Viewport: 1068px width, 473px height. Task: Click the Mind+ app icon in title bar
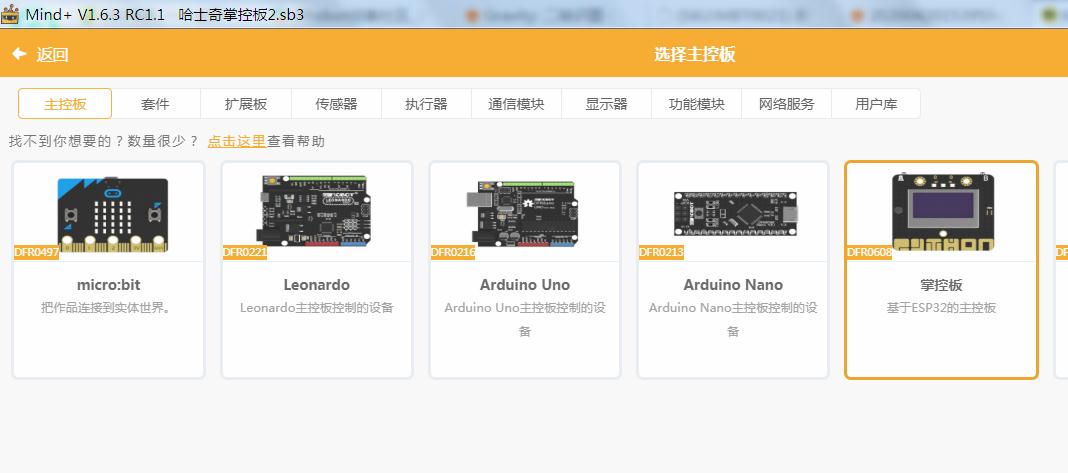pos(10,14)
